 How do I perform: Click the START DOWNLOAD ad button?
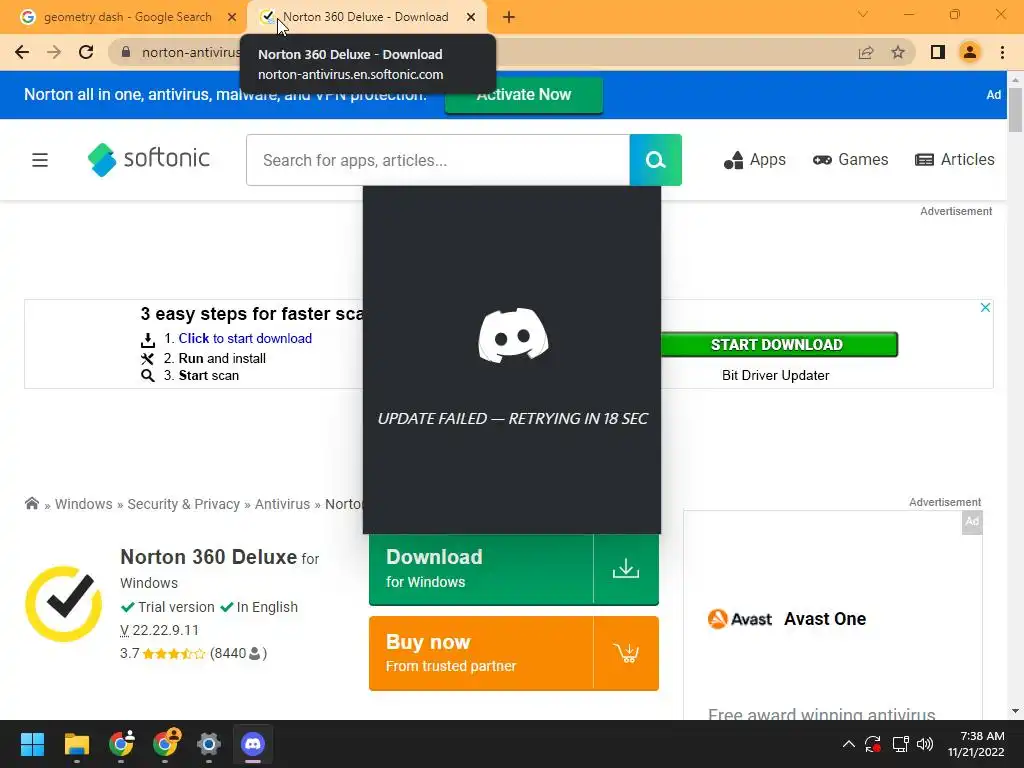coord(777,344)
